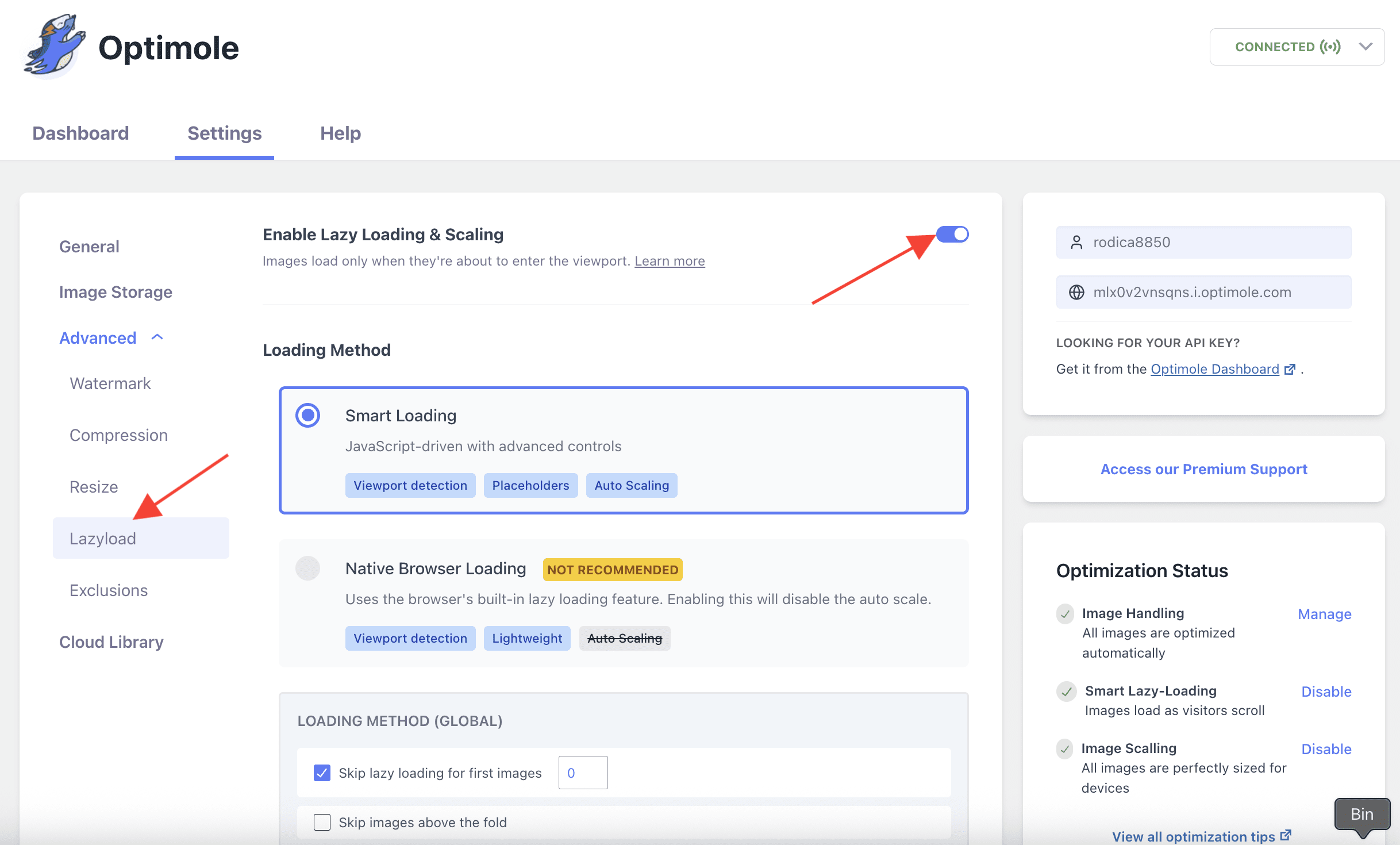Click the Optimole bird logo icon
The image size is (1400, 845).
55,46
